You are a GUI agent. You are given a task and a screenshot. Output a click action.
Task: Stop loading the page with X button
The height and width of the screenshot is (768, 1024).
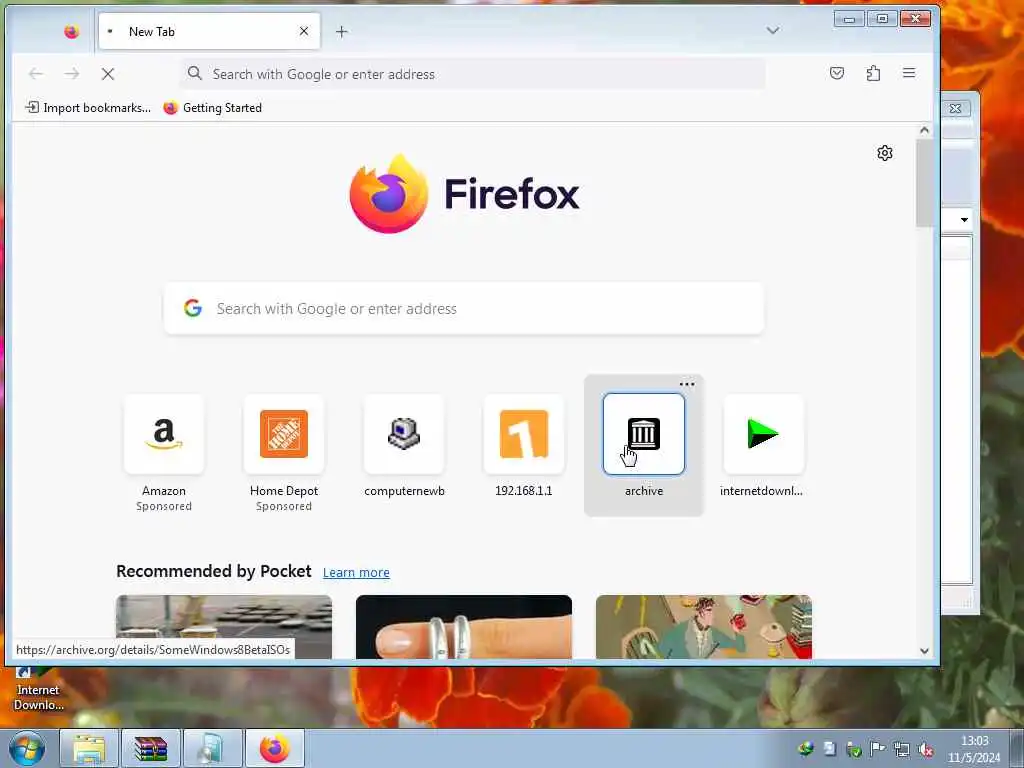108,74
